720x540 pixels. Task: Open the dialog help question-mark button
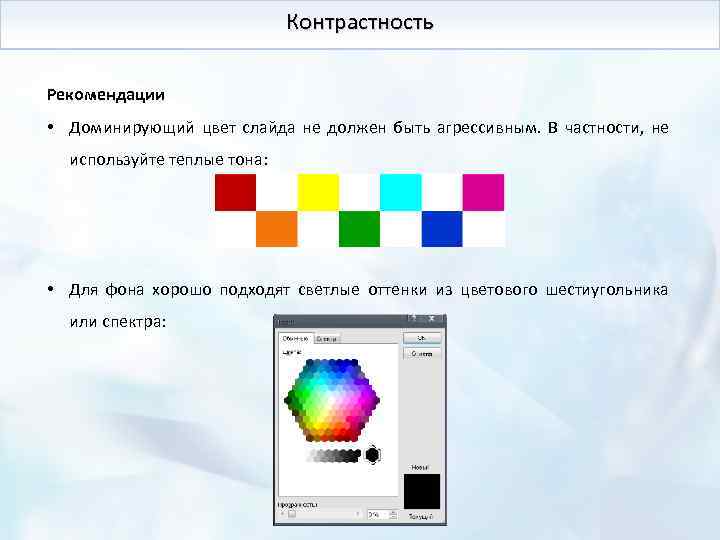coord(413,319)
